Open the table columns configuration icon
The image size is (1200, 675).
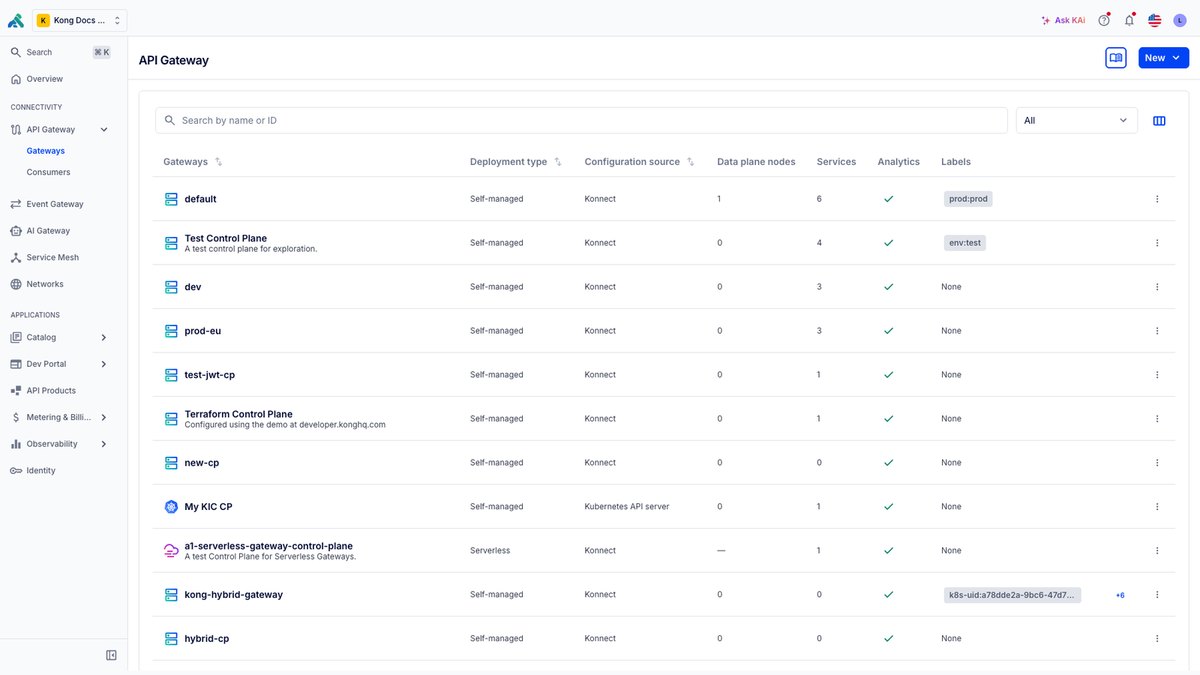tap(1159, 121)
